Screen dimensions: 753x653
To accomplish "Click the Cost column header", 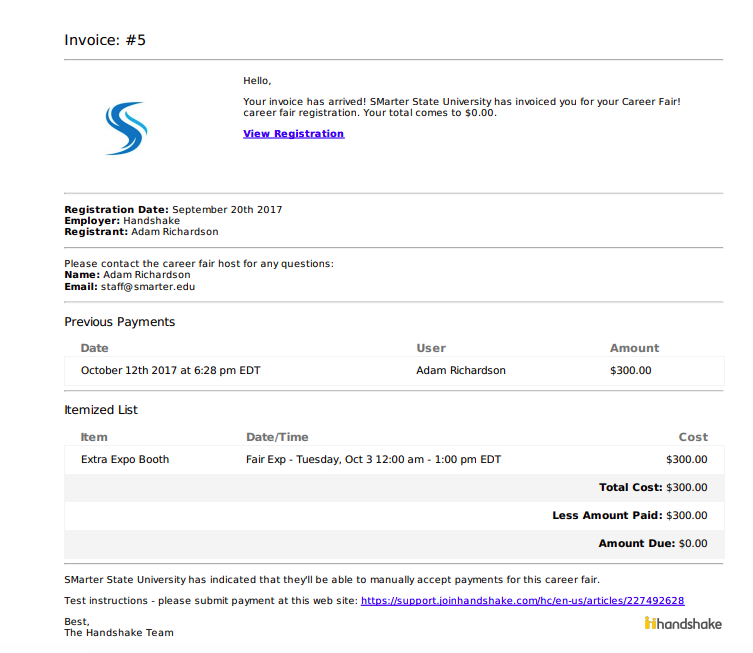I will (693, 437).
